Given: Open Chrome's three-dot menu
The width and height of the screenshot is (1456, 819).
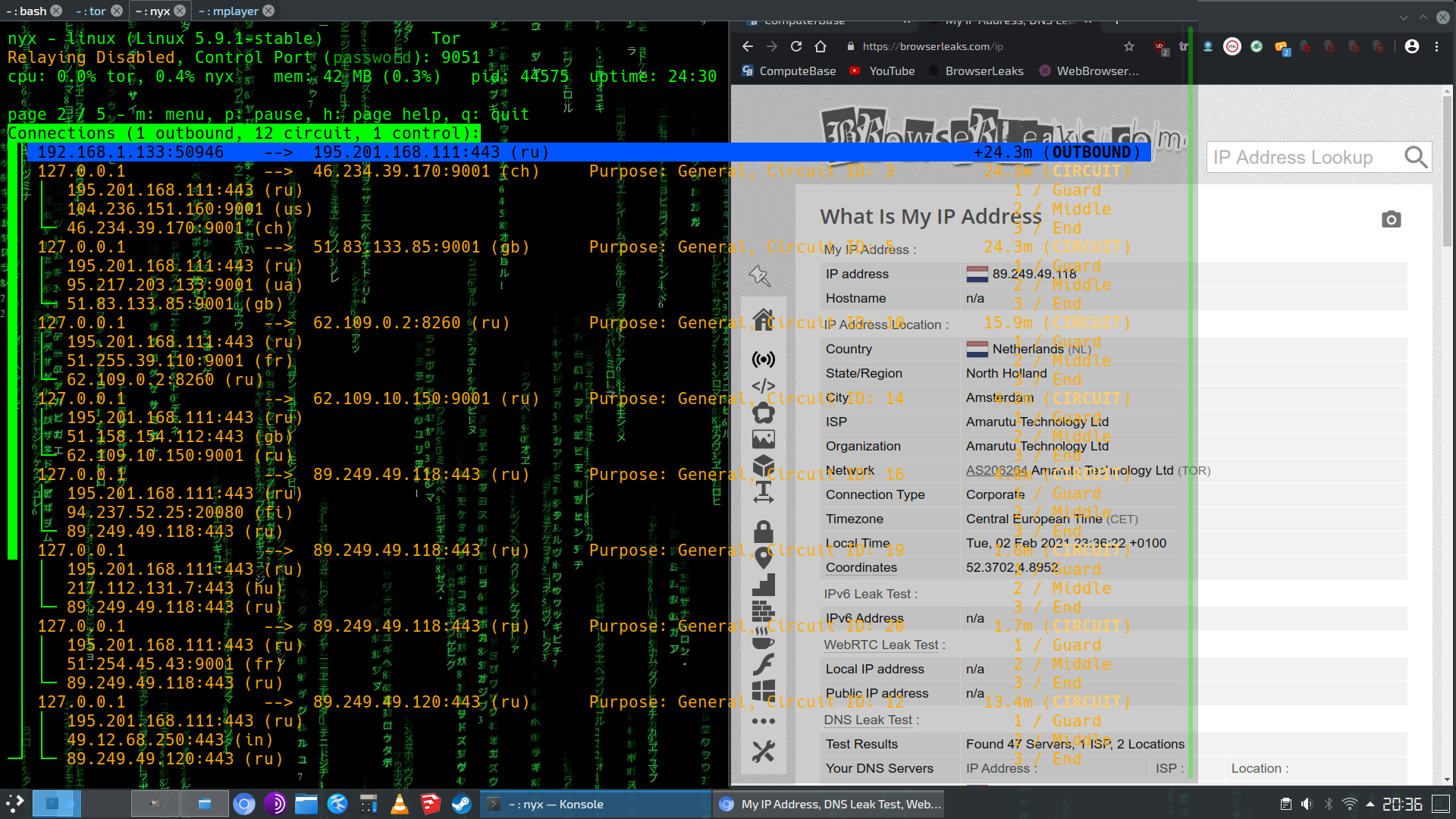Looking at the screenshot, I should pos(1437,46).
